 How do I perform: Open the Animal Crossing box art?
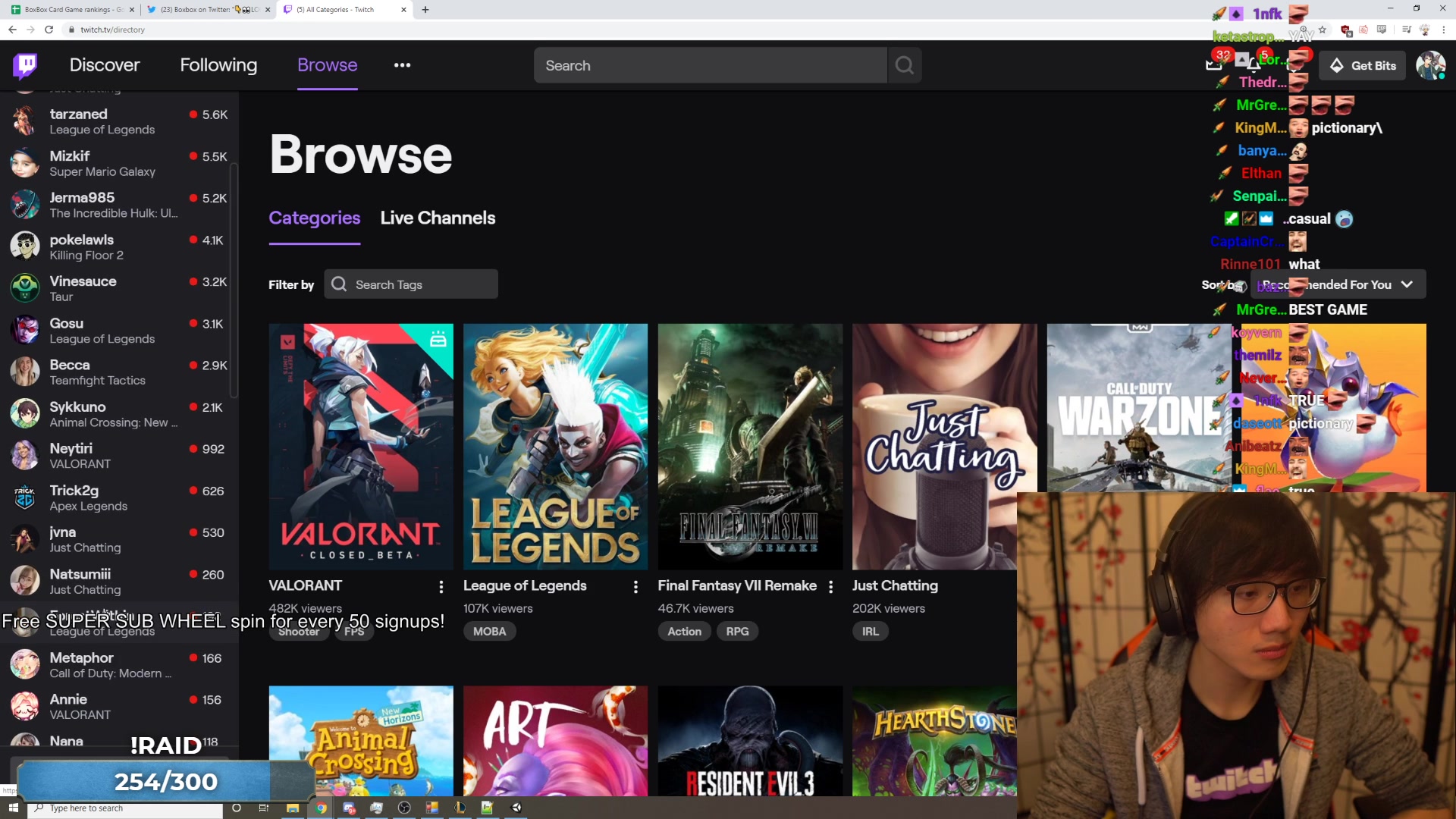[361, 741]
